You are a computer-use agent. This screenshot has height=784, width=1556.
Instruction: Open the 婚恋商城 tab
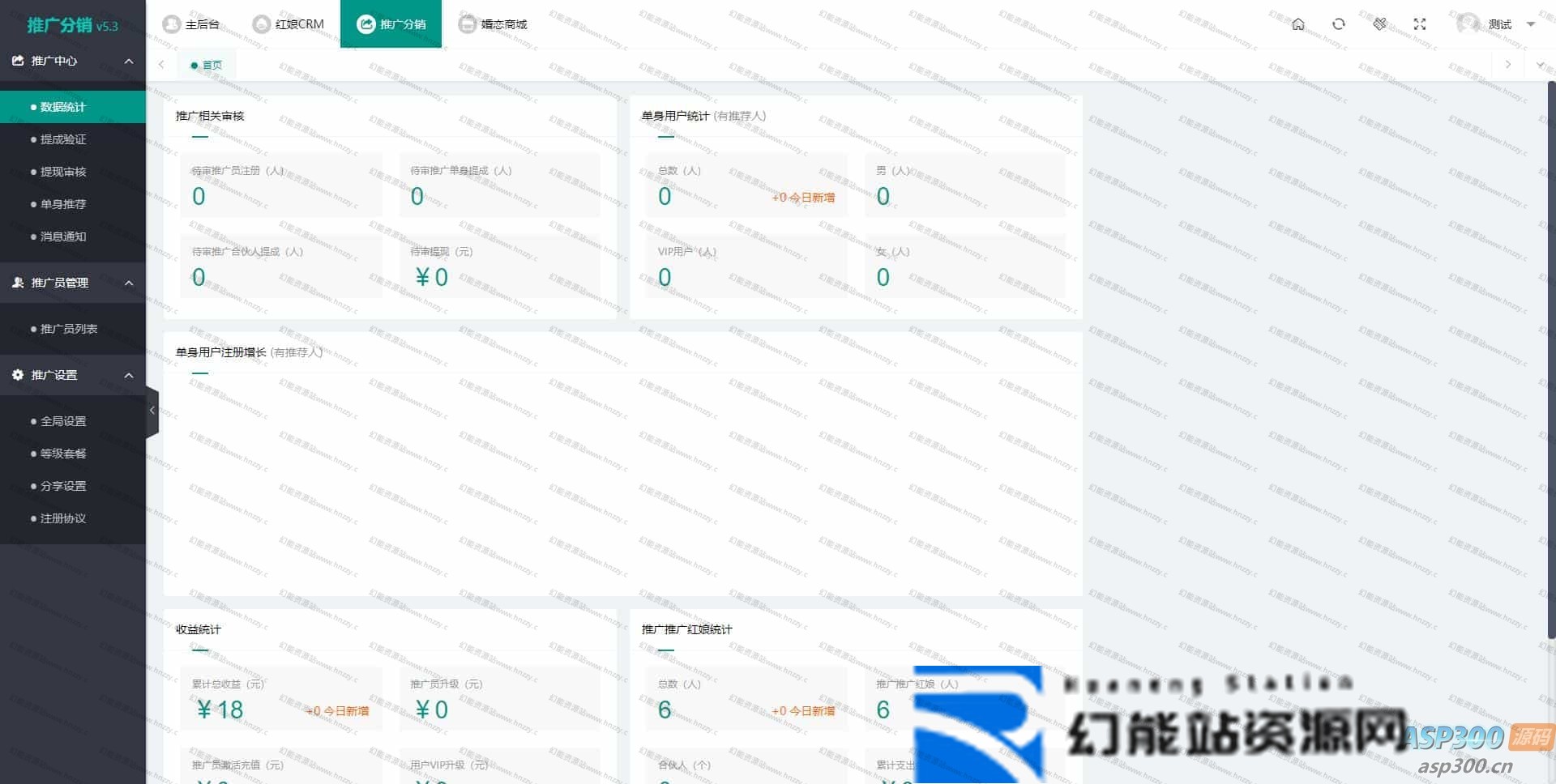pyautogui.click(x=493, y=24)
